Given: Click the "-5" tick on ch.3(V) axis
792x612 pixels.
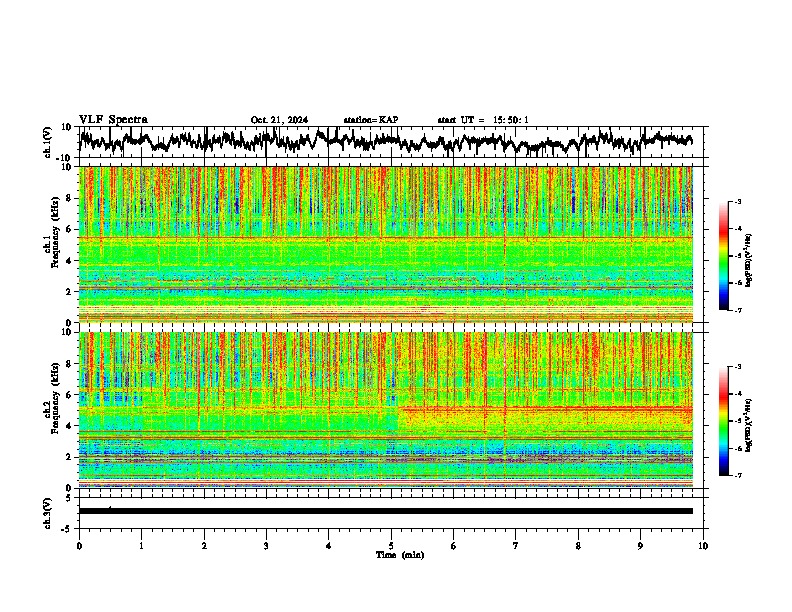Looking at the screenshot, I should click(68, 529).
